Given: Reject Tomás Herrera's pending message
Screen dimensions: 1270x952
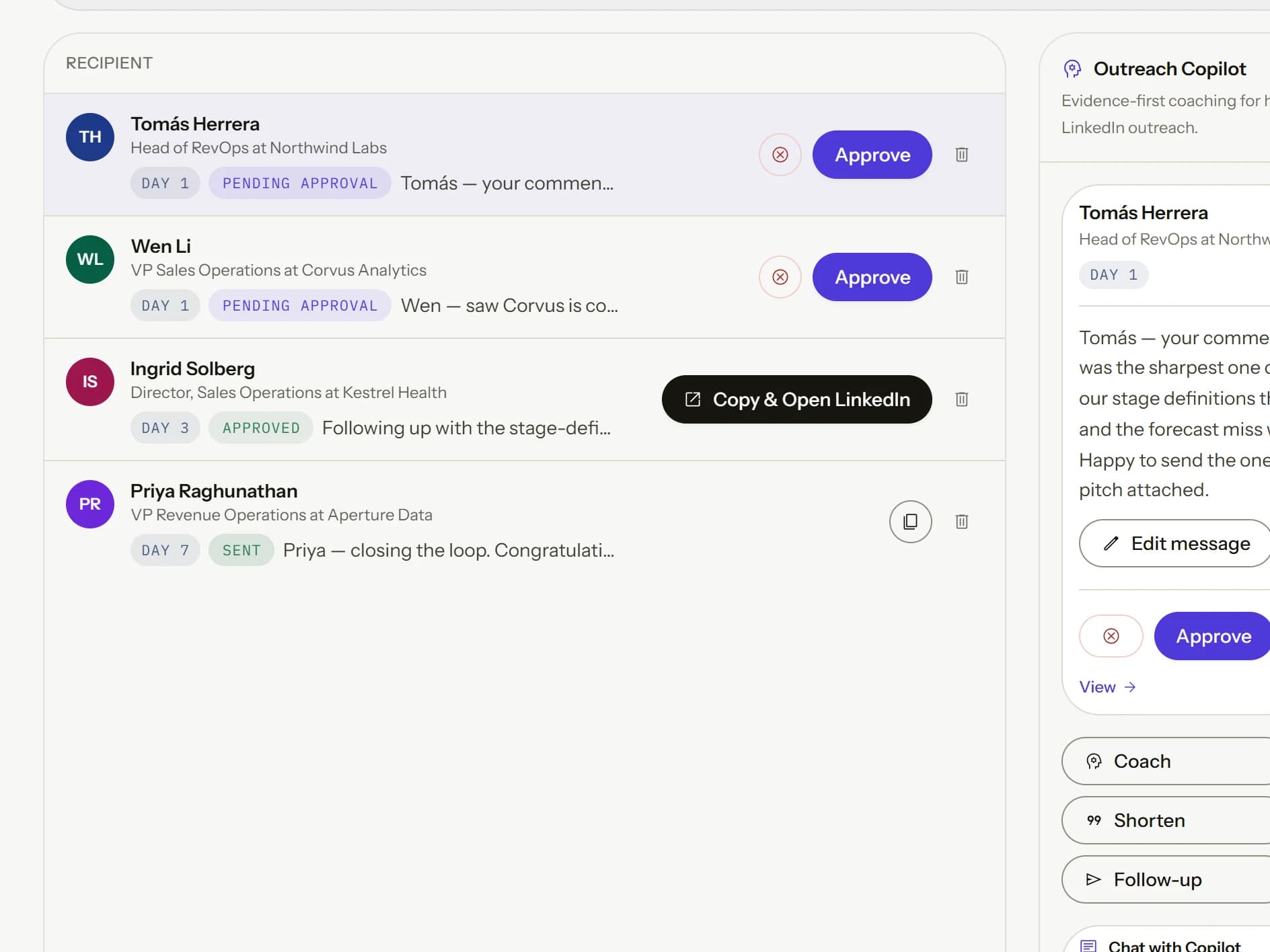Looking at the screenshot, I should point(780,155).
